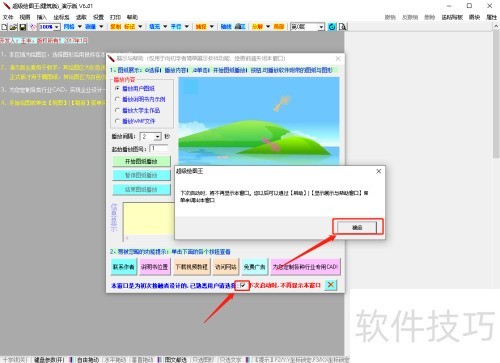Click the floppy disk save icon
This screenshot has width=500, height=363.
(x=23, y=27)
